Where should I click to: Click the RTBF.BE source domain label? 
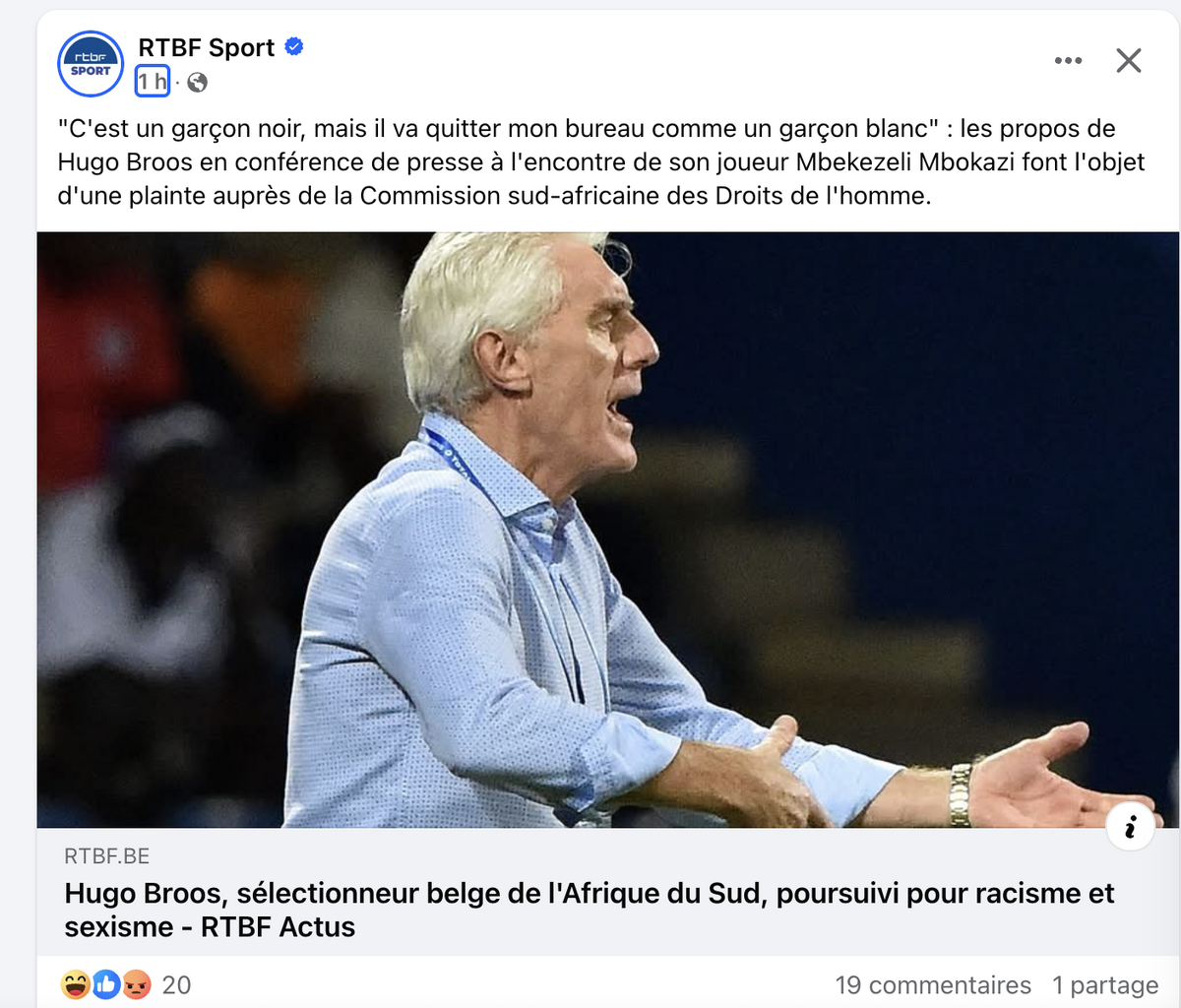(x=106, y=856)
